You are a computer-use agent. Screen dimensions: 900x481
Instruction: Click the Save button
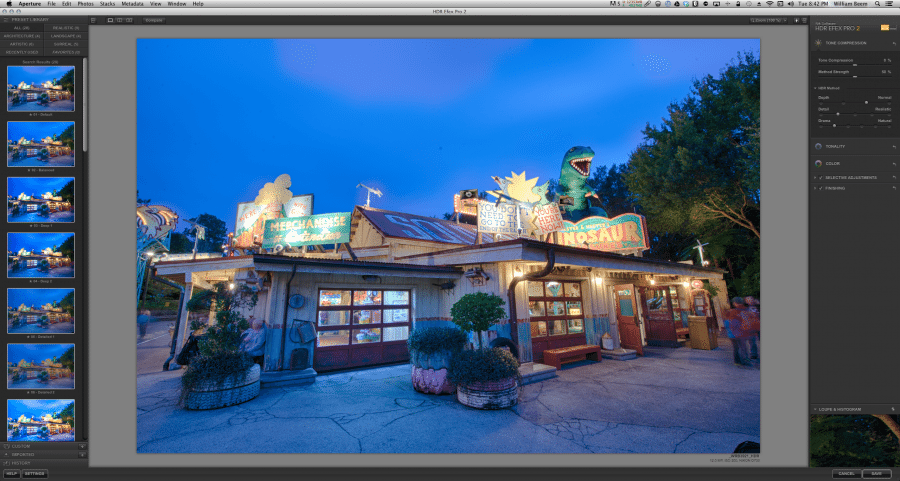pyautogui.click(x=876, y=474)
